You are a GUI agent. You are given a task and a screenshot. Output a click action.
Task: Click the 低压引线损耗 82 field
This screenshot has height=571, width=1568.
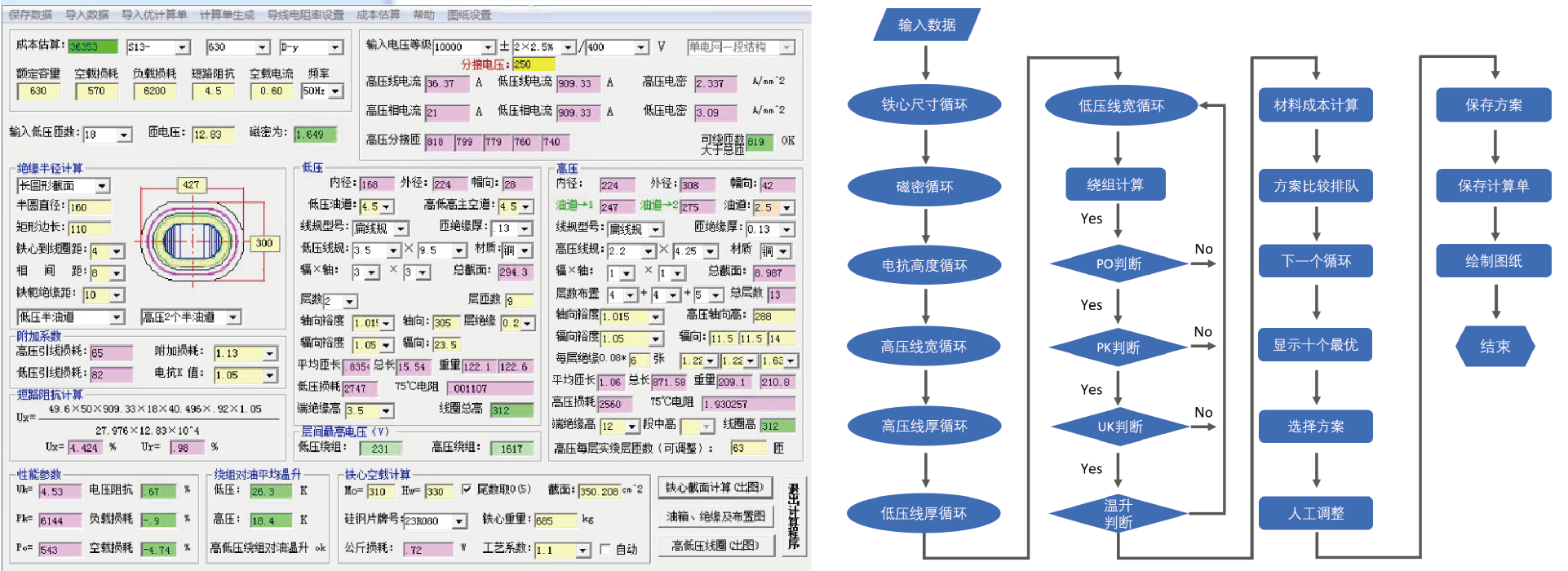pos(111,375)
